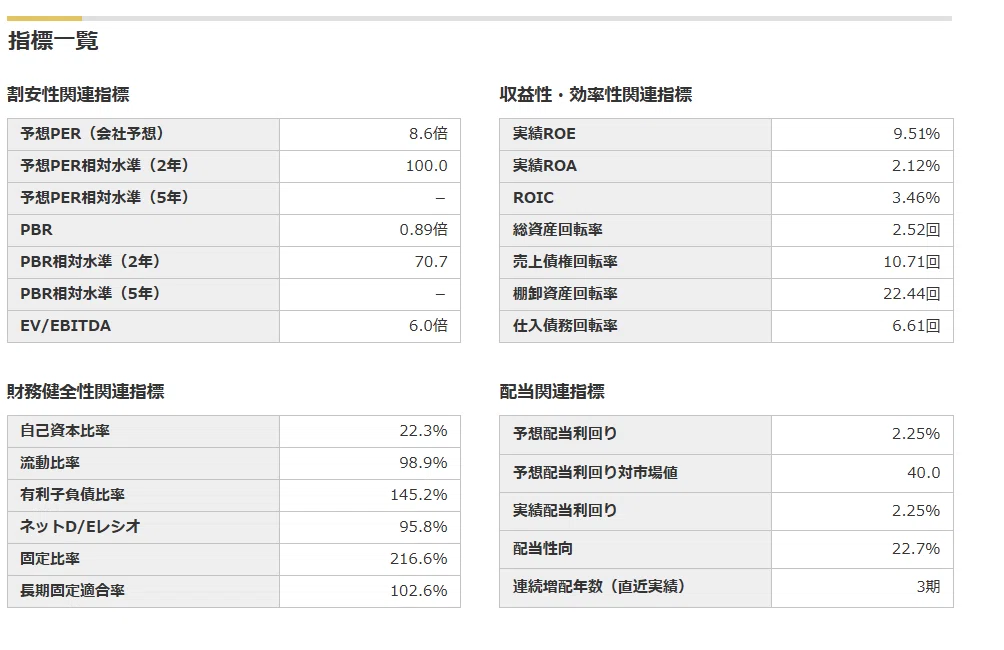Select the 予想配当利回り label

[565, 434]
